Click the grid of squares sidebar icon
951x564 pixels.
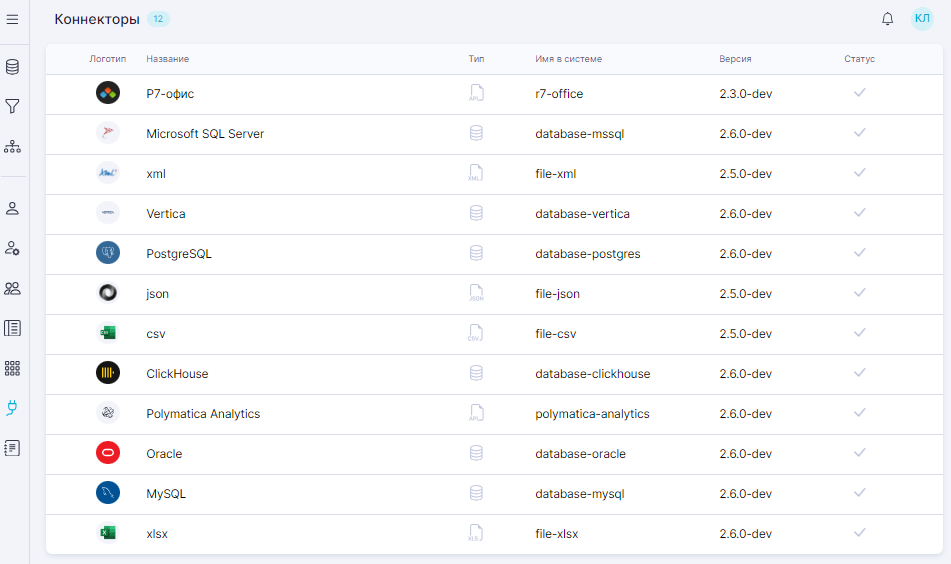pos(13,368)
